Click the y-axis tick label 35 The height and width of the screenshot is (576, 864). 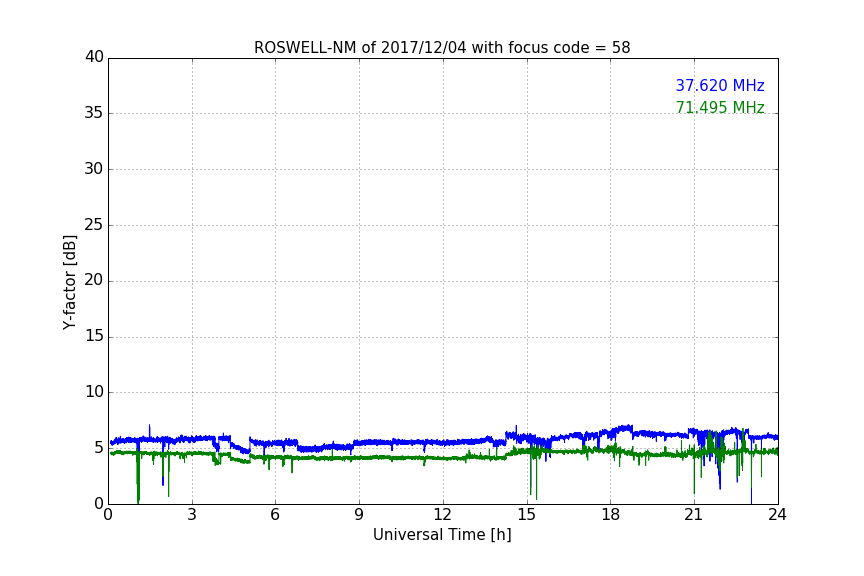[x=94, y=113]
